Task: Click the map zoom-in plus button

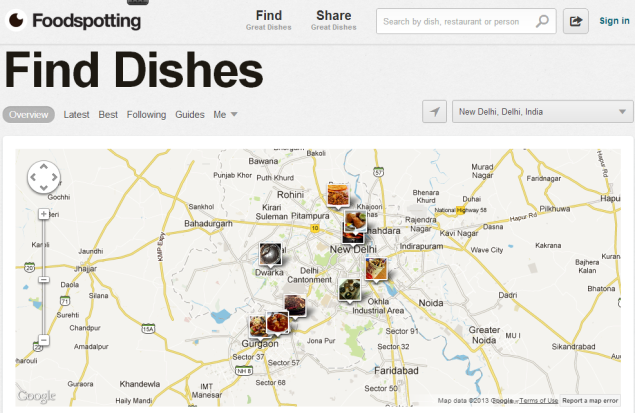Action: click(x=44, y=214)
